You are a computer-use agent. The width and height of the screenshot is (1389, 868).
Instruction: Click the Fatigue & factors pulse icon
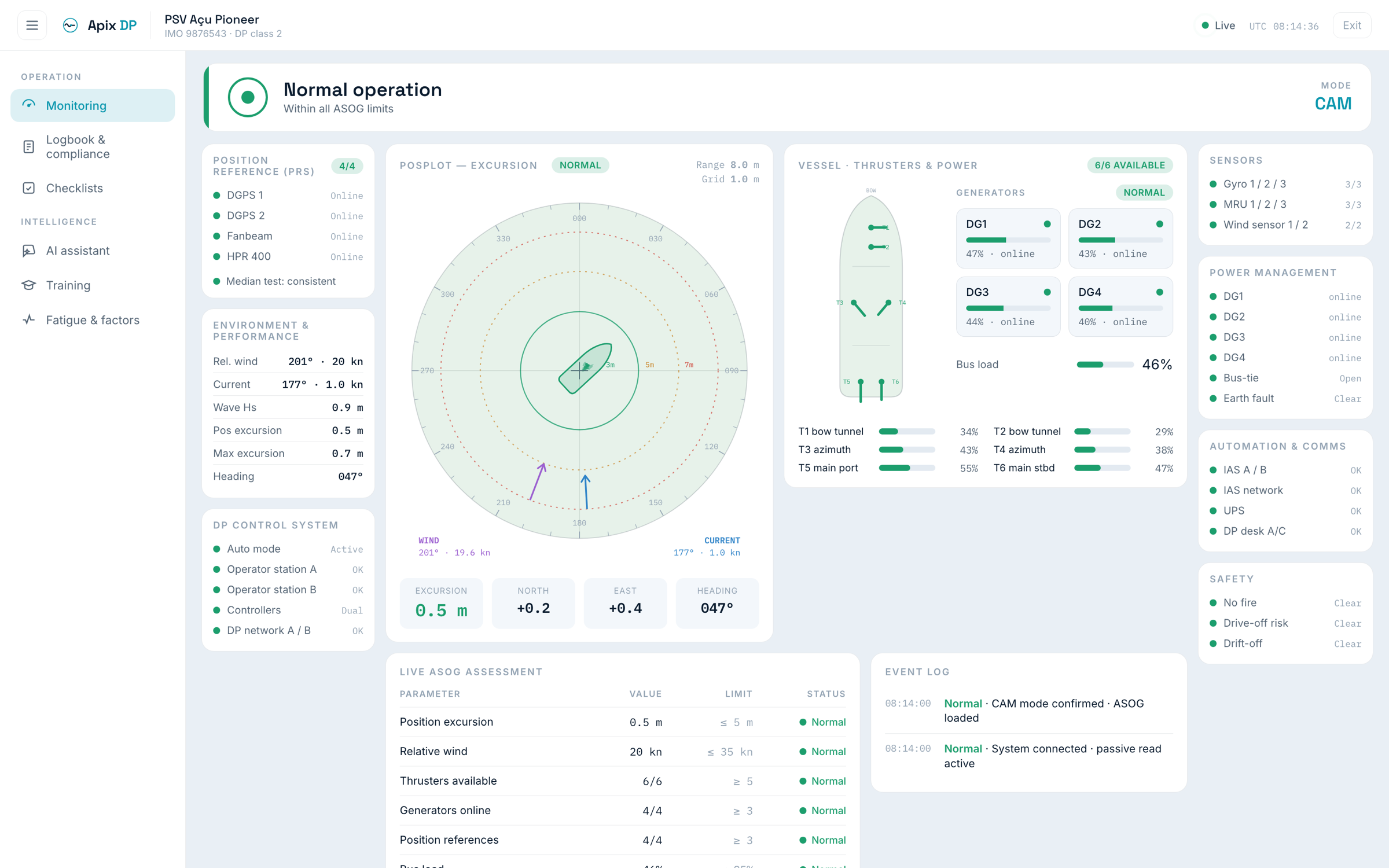click(29, 320)
